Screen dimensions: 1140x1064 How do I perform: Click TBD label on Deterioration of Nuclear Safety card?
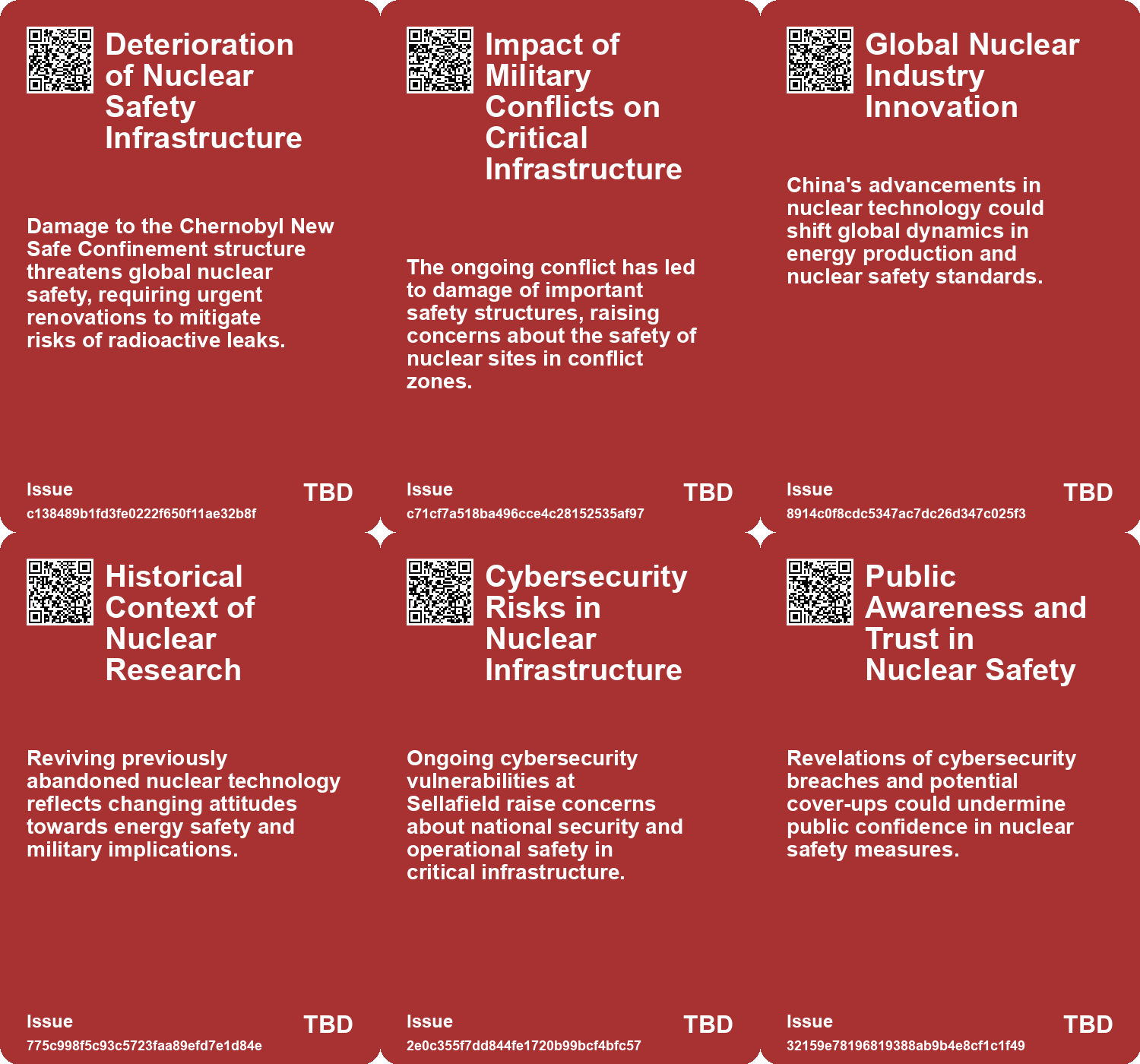click(x=328, y=492)
